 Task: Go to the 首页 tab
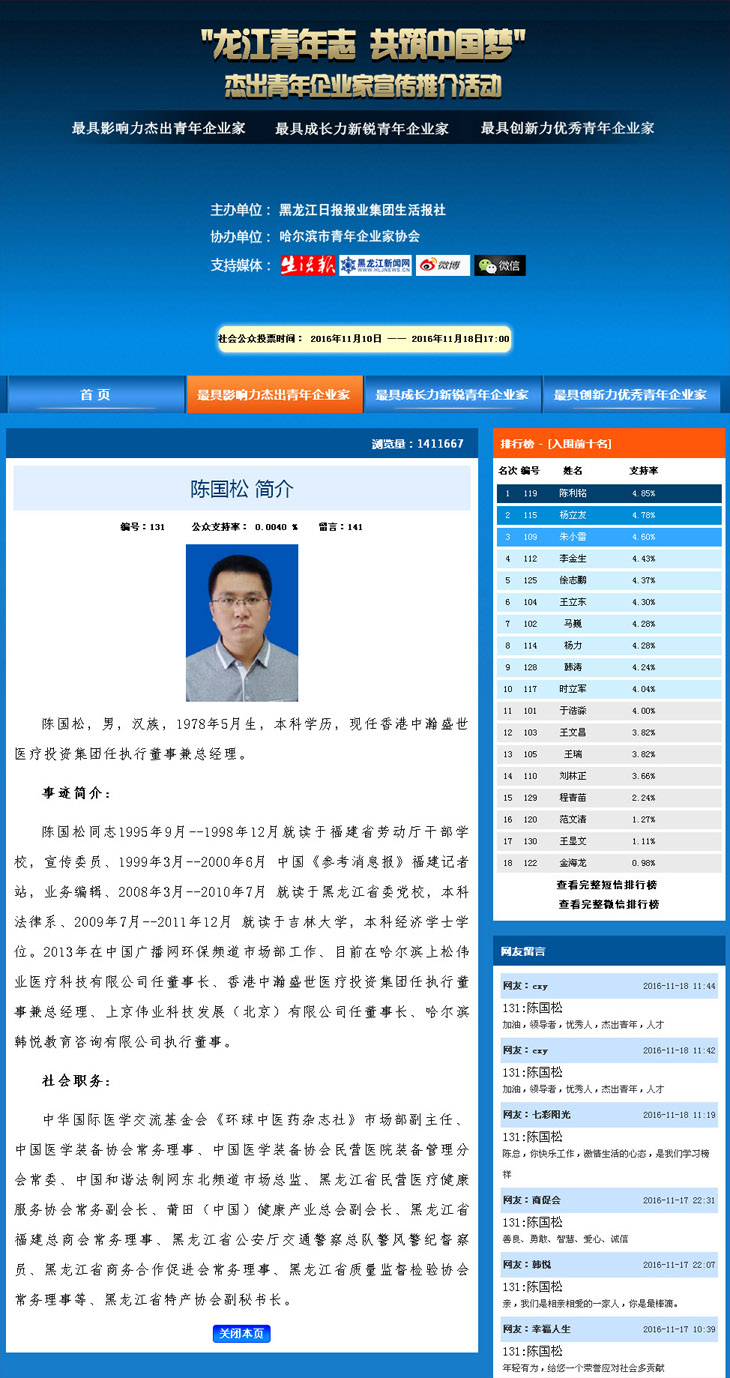point(95,395)
